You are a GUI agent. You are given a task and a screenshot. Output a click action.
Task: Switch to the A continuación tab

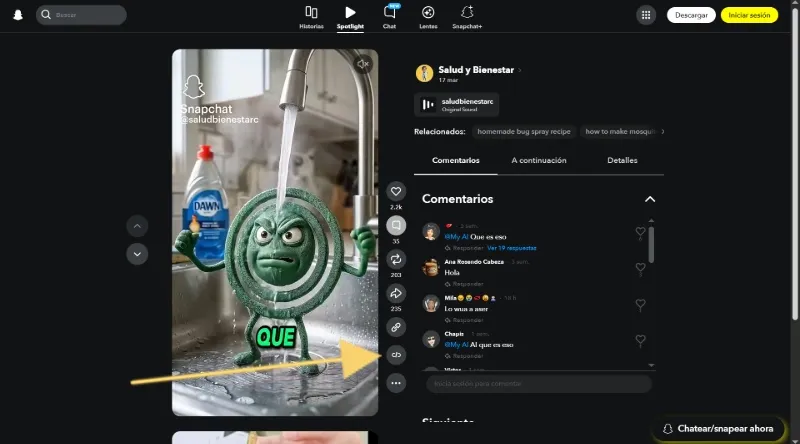[x=539, y=160]
